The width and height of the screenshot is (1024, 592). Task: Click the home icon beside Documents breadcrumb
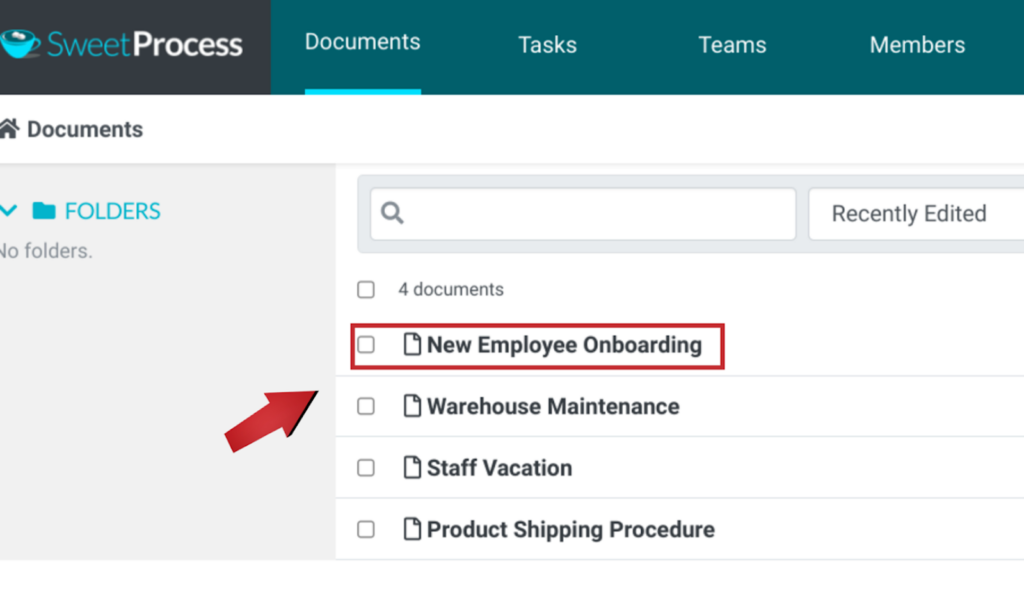[x=9, y=129]
